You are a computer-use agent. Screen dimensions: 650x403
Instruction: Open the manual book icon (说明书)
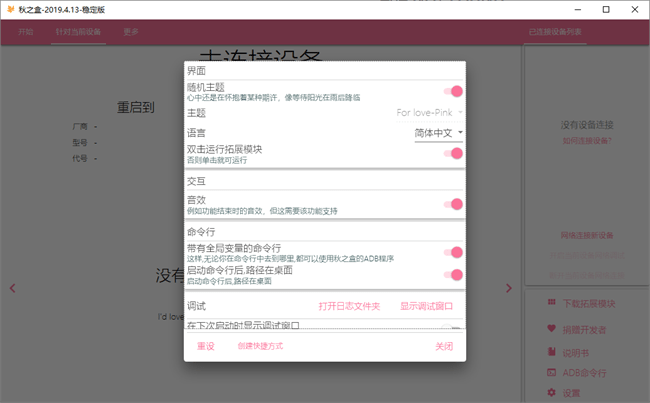[551, 352]
